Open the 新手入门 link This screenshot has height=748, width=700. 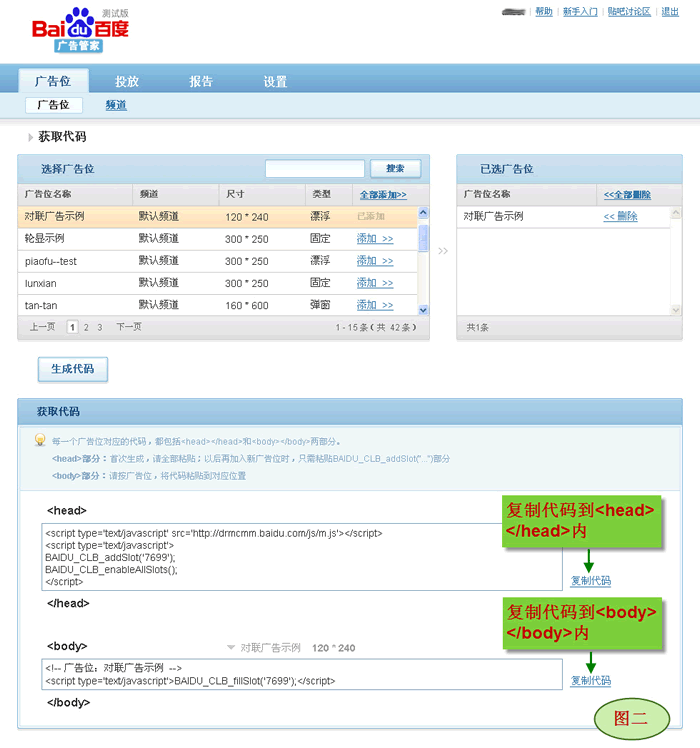pos(580,11)
